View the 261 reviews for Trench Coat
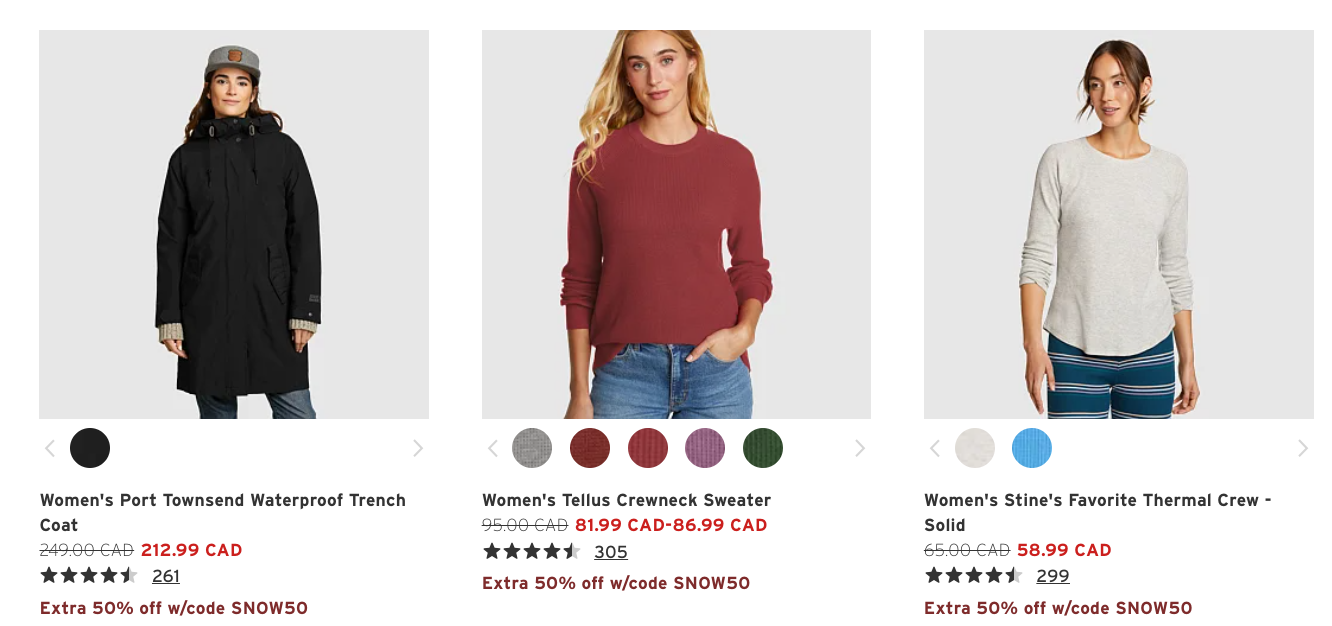The width and height of the screenshot is (1332, 626). [x=166, y=576]
